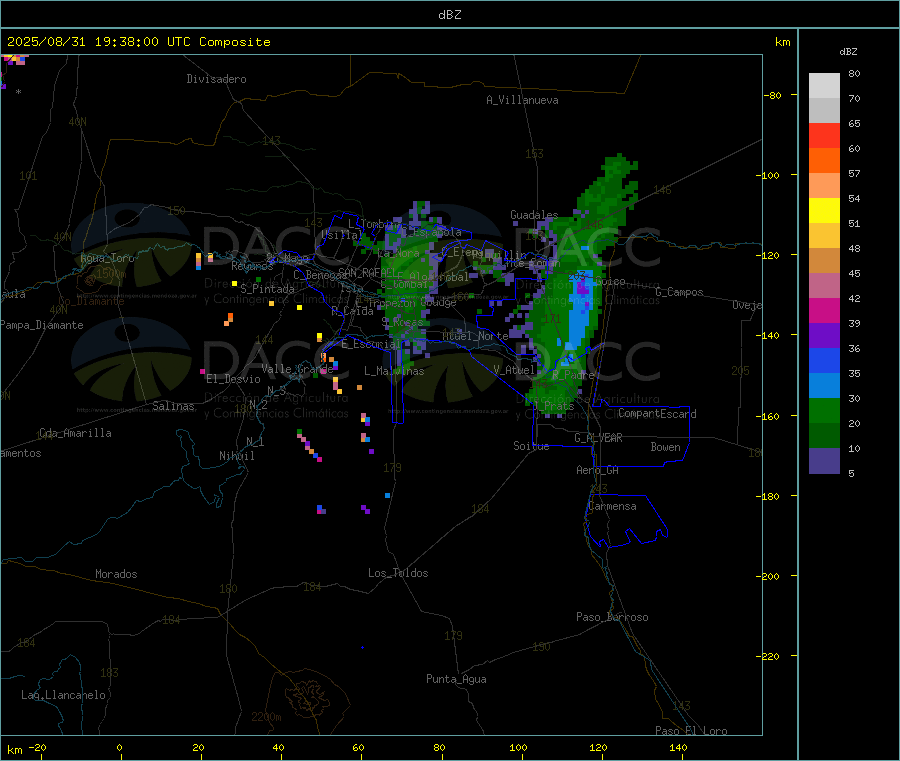Click the Paso_Barroso map label
This screenshot has height=761, width=900.
[x=612, y=617]
